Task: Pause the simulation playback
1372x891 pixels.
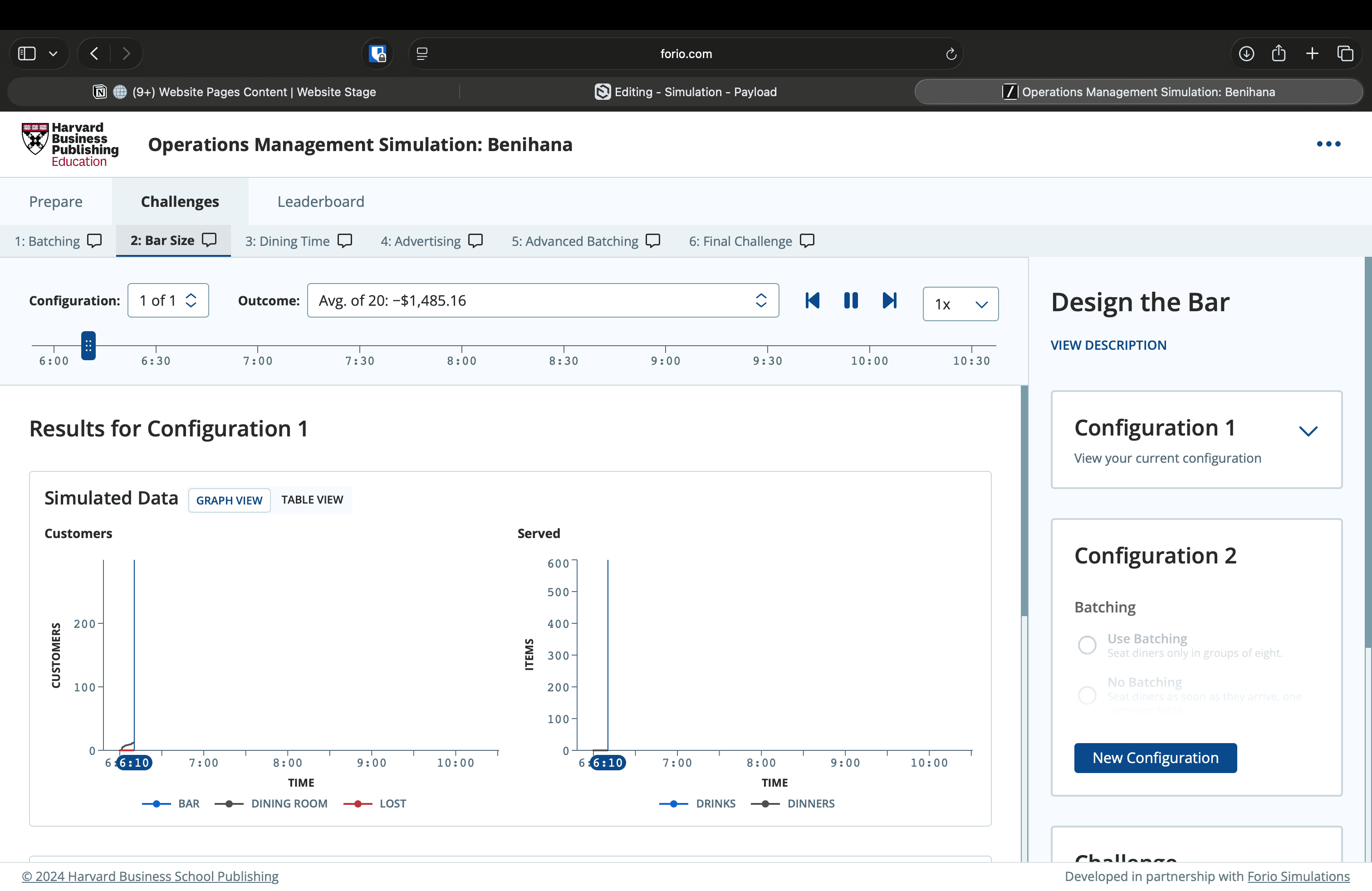Action: pyautogui.click(x=851, y=300)
